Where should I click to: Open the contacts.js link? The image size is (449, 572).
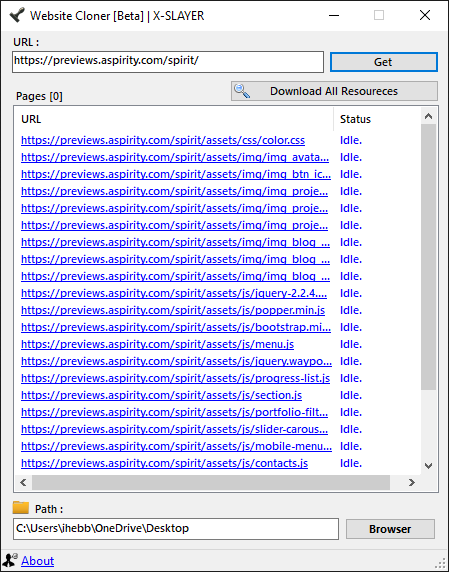[x=164, y=463]
